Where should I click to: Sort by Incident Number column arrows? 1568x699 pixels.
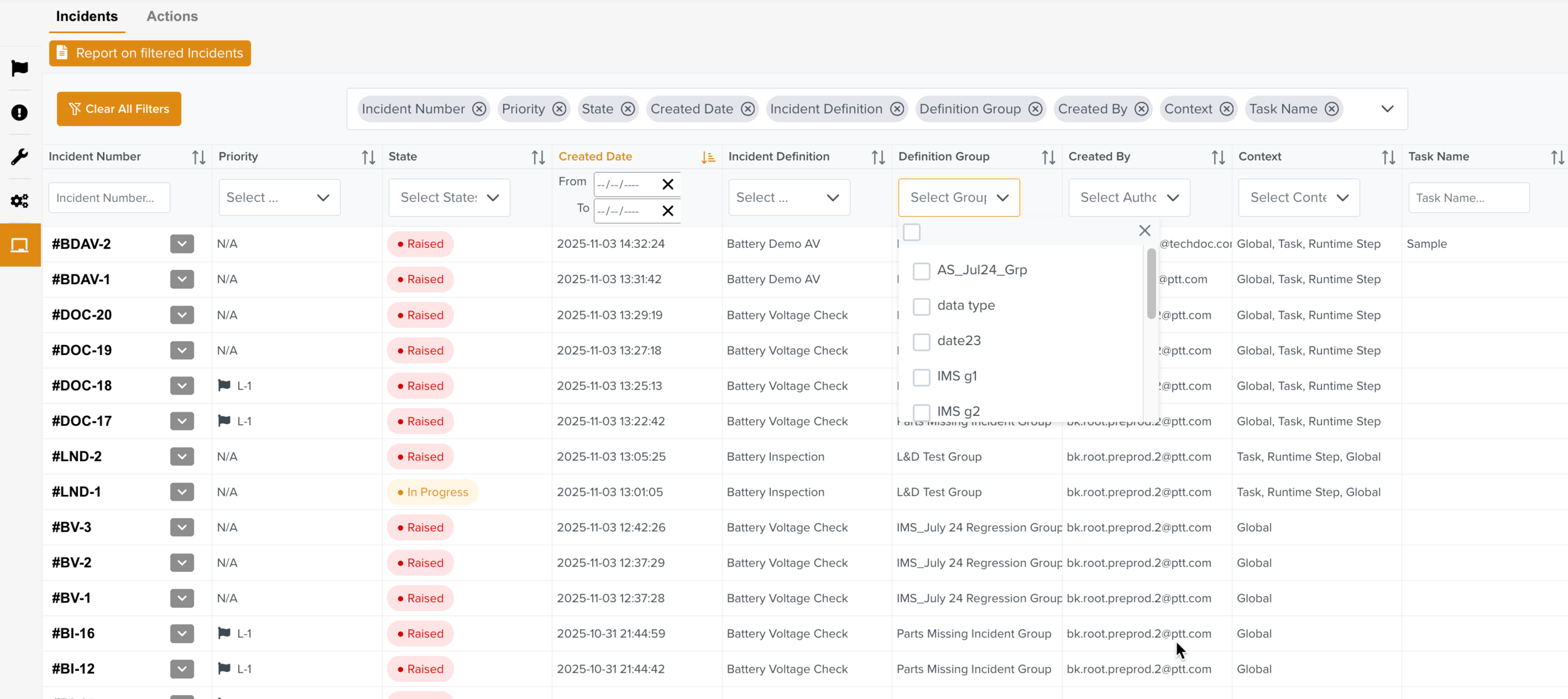198,157
